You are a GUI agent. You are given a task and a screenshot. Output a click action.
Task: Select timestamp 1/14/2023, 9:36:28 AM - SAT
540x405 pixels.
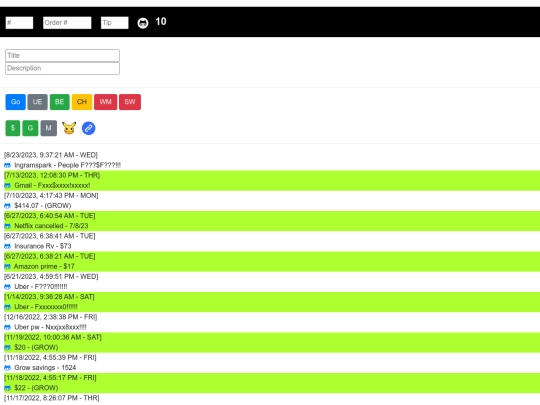(x=49, y=297)
